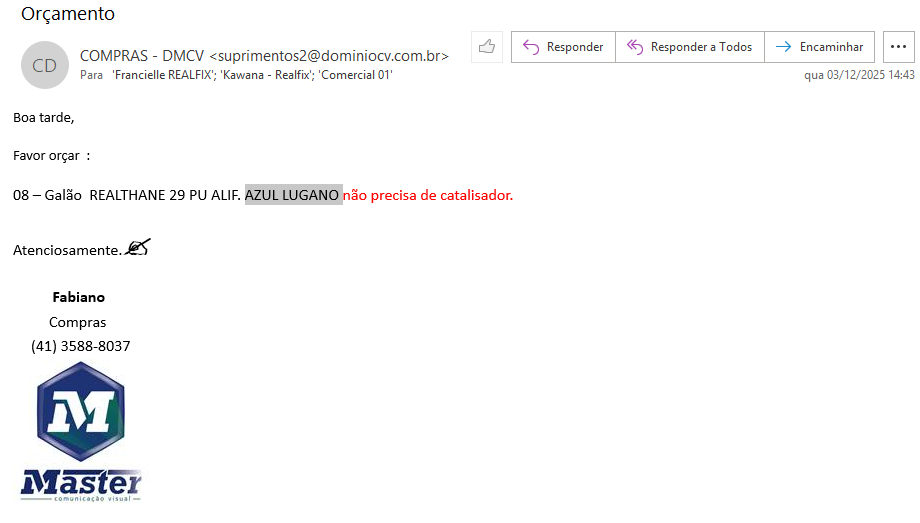Click recipient 'Comercial 01'
Viewport: 920px width, 523px height.
tap(355, 75)
